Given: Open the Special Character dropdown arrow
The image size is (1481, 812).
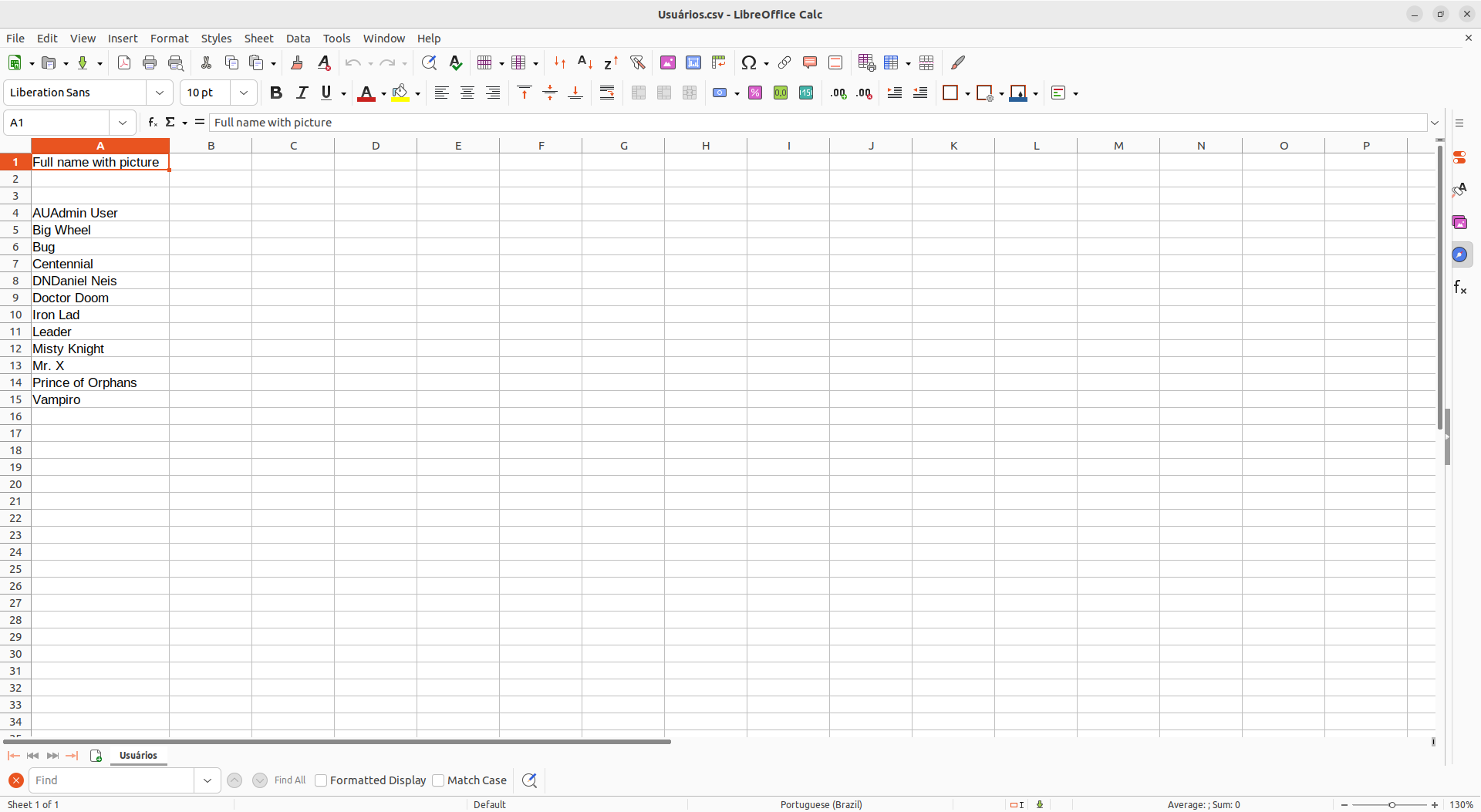Looking at the screenshot, I should [x=766, y=64].
